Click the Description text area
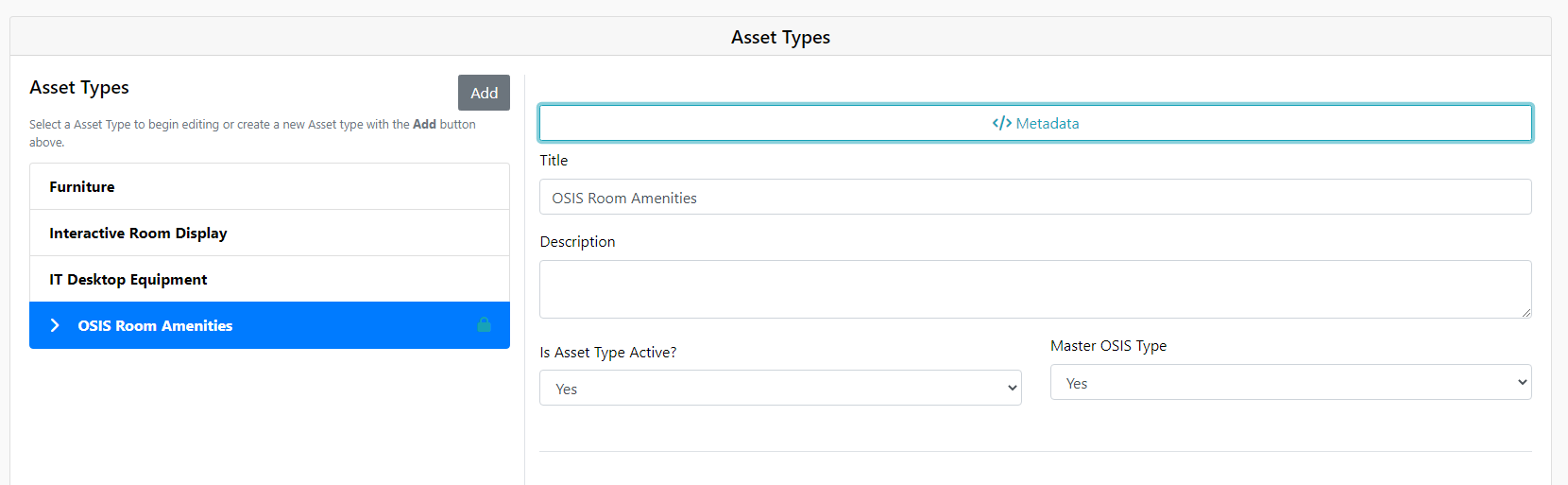 [1035, 289]
